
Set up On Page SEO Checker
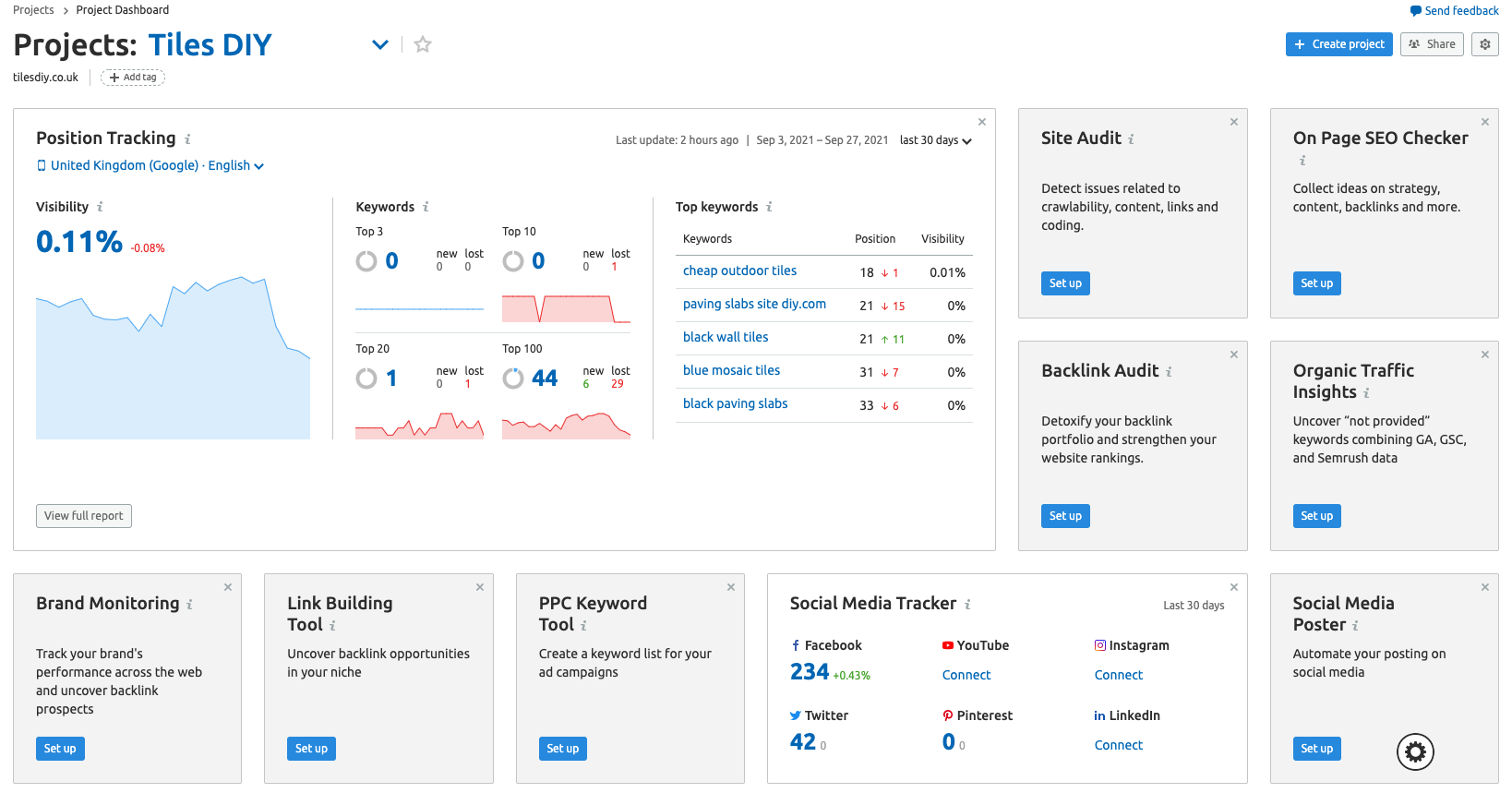click(x=1317, y=283)
